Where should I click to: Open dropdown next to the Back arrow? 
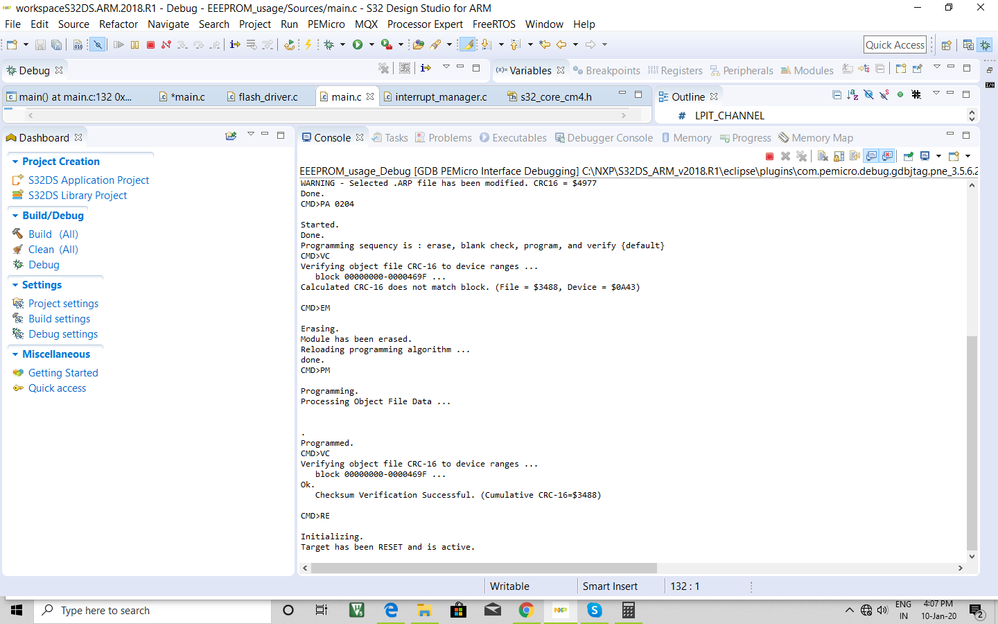575,45
